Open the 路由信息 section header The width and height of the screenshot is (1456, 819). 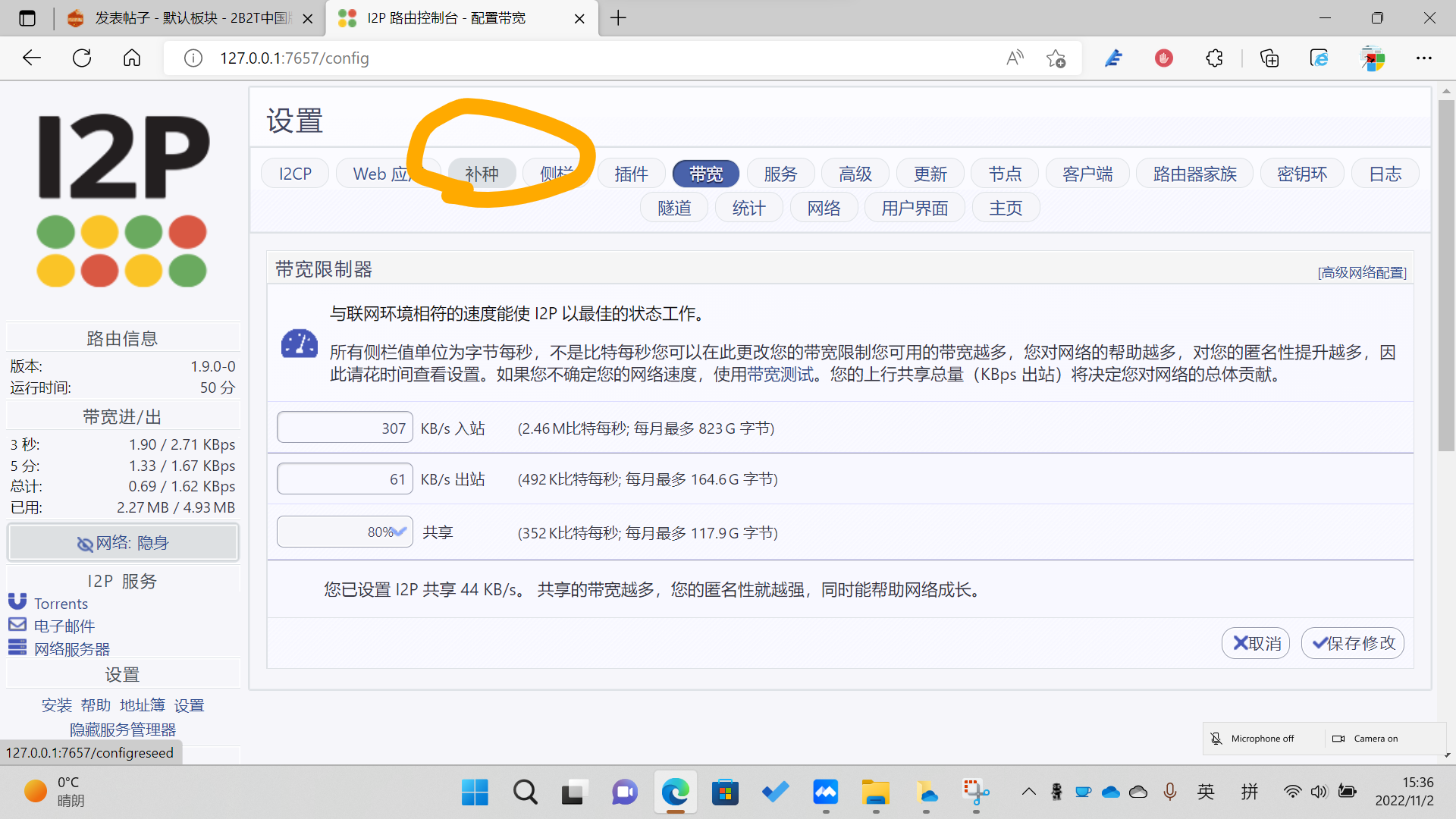122,338
